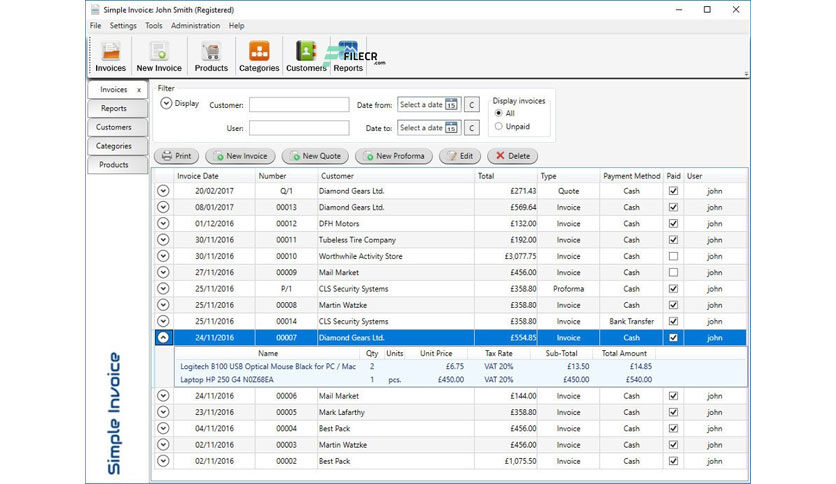This screenshot has width=836, height=484.
Task: Toggle Paid checkbox for invoice 00007
Action: [673, 337]
